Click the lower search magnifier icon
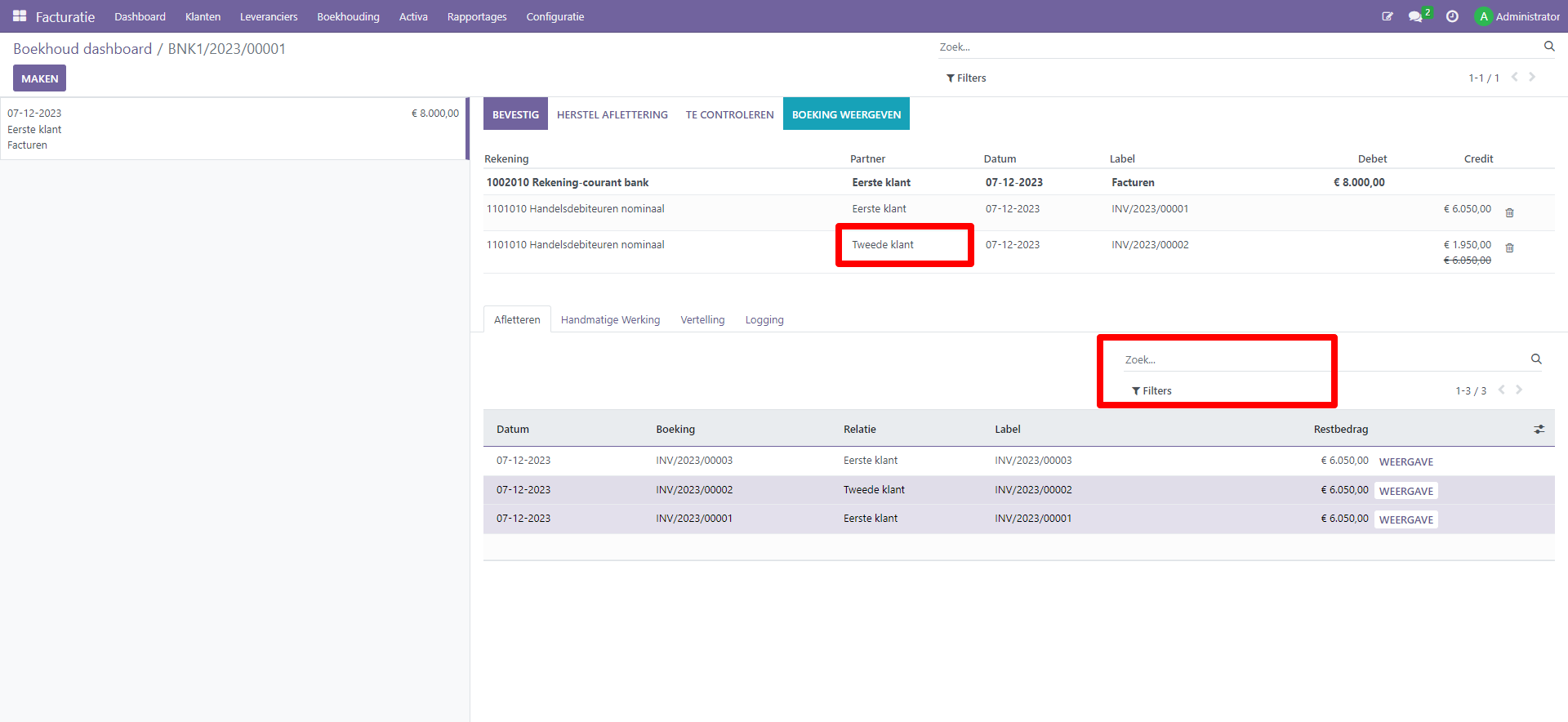Image resolution: width=1568 pixels, height=722 pixels. point(1535,359)
